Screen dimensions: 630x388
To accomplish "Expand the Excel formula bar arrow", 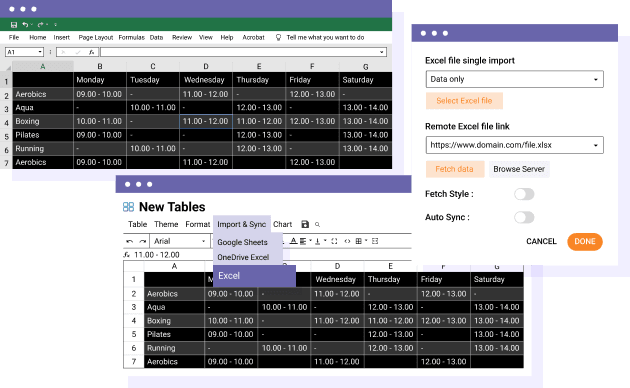I will (x=381, y=52).
